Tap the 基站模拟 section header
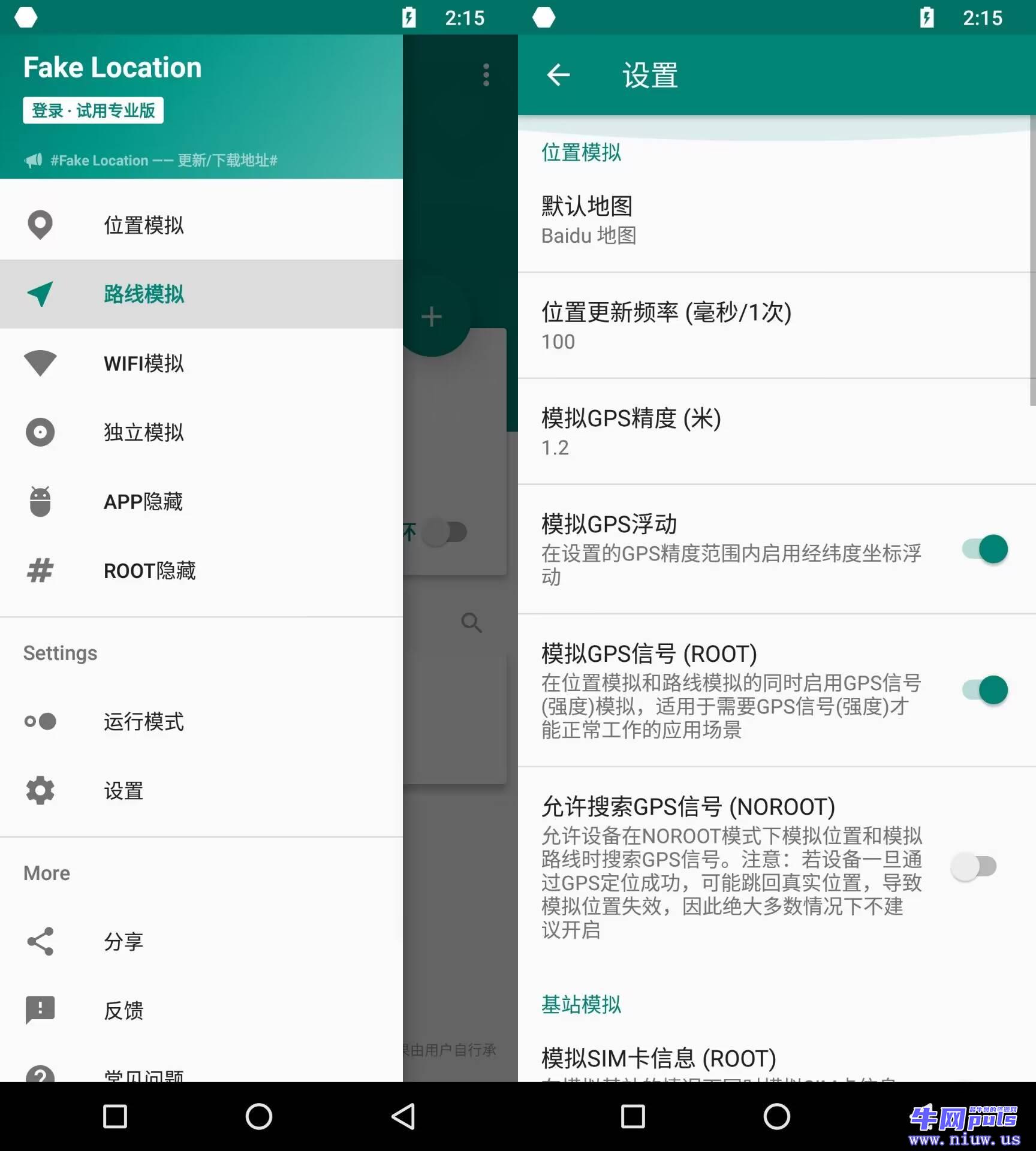The height and width of the screenshot is (1151, 1036). (581, 1004)
